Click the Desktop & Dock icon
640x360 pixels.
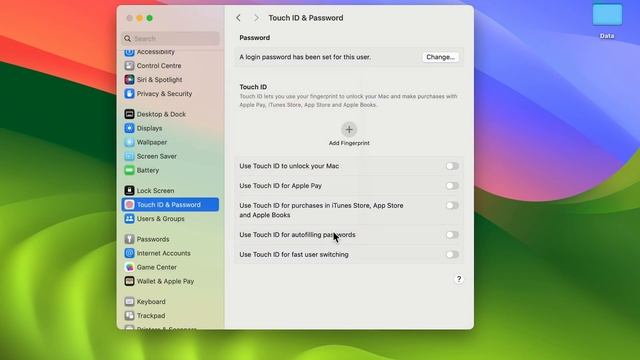click(x=129, y=114)
